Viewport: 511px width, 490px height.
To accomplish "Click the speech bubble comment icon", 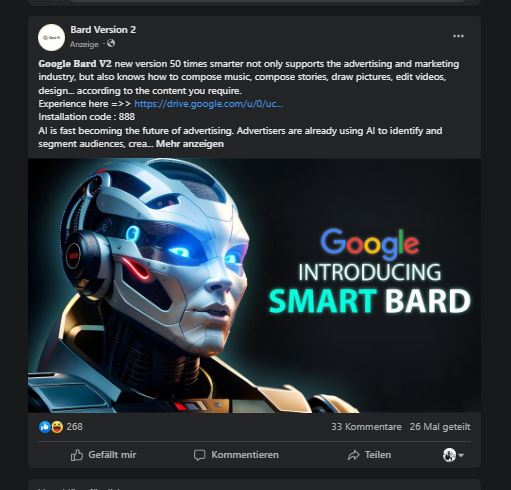I will (x=199, y=455).
